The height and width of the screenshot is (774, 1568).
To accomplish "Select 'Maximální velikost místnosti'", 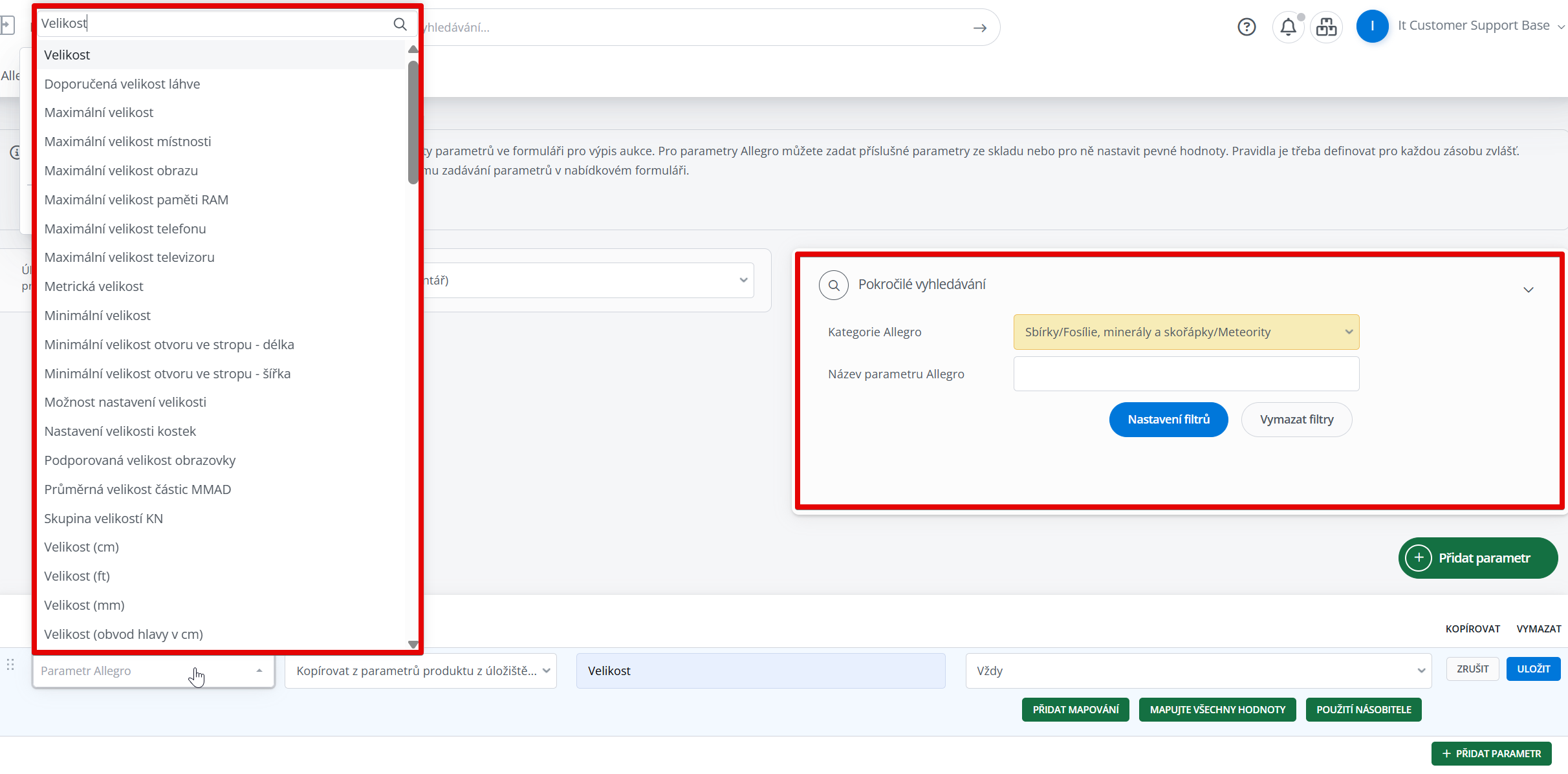I will 221,142.
